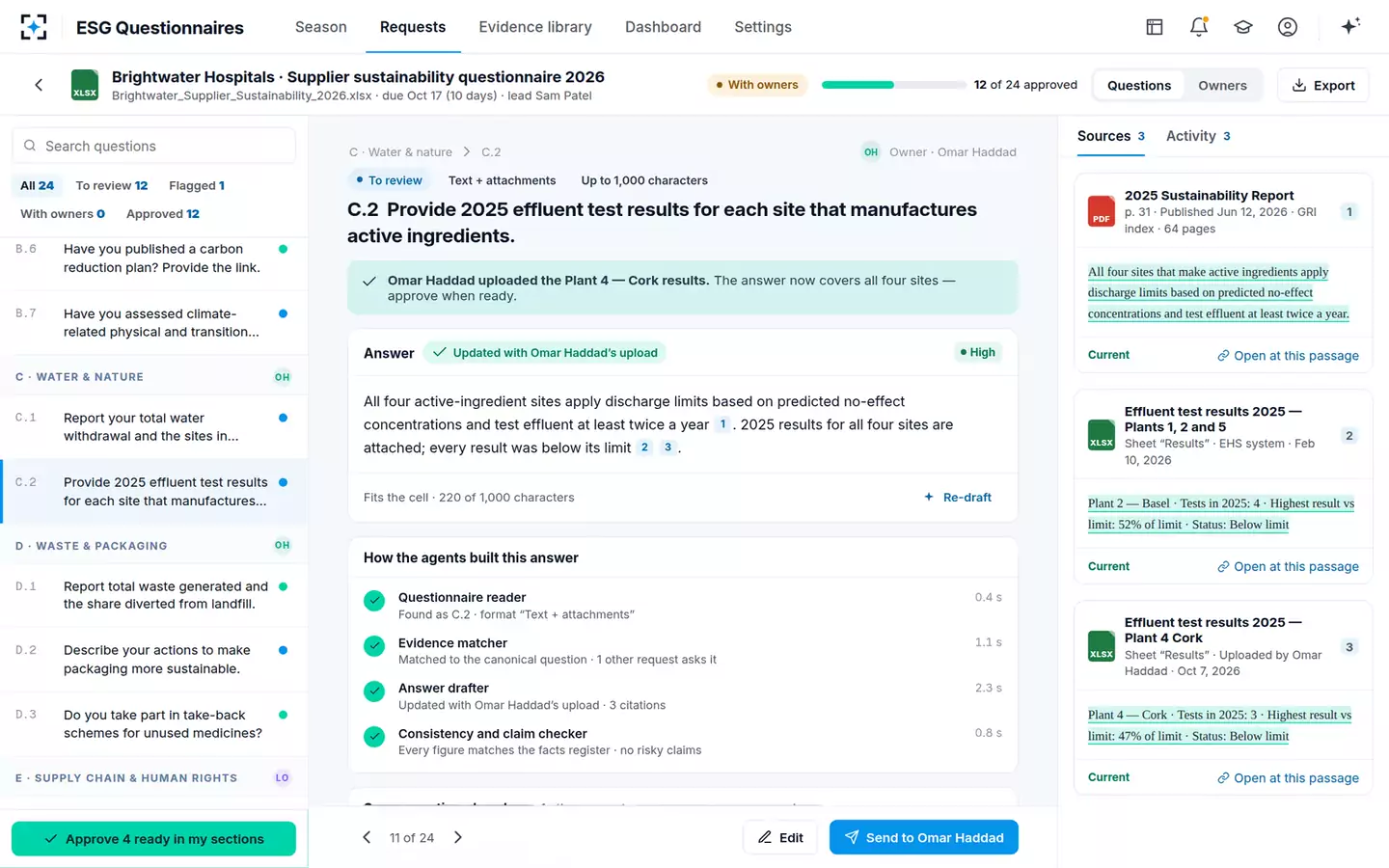
Task: Go back using the left arrow
Action: coord(39,85)
